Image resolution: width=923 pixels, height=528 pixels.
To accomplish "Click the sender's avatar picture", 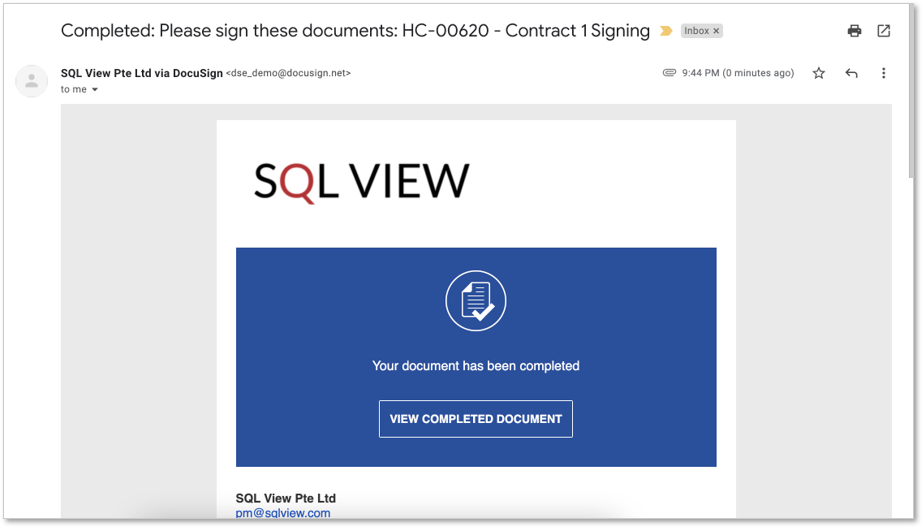I will 31,81.
